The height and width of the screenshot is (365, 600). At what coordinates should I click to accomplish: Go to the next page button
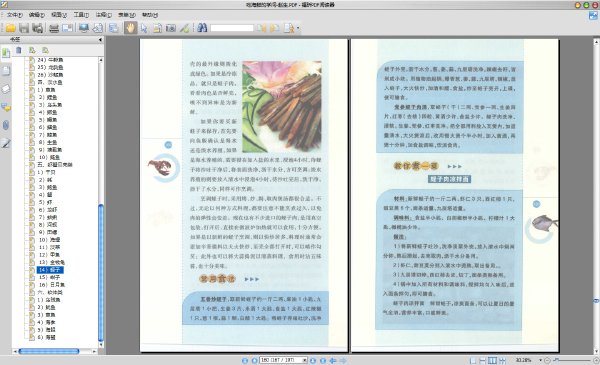pyautogui.click(x=313, y=360)
